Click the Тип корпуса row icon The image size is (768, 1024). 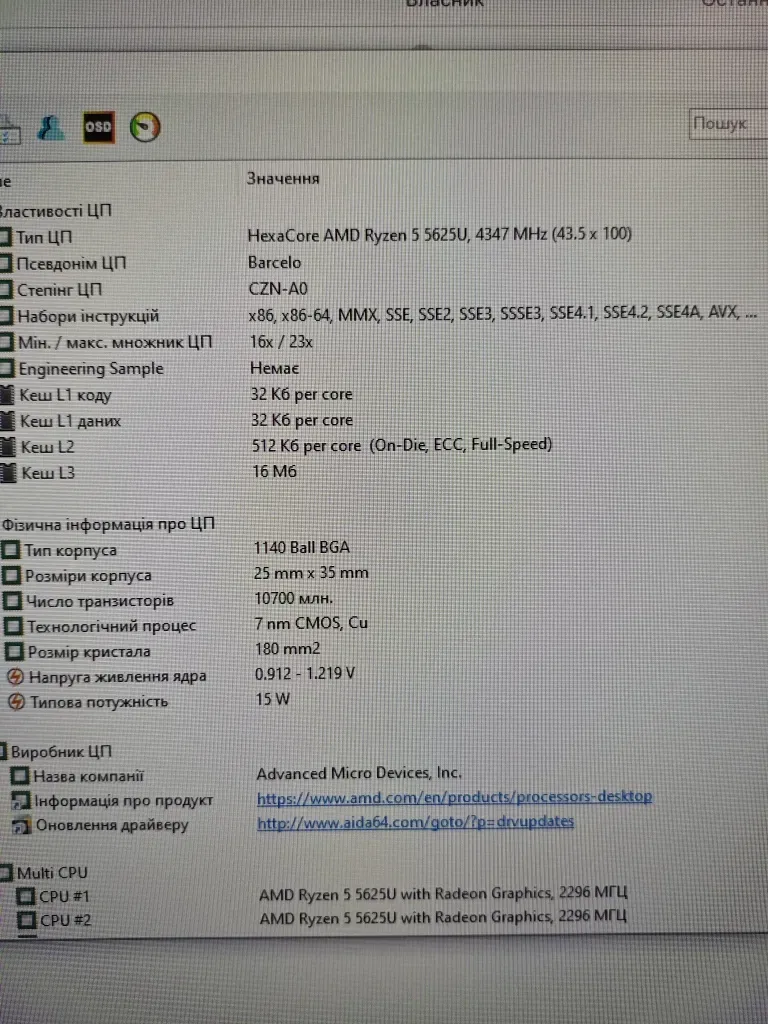point(10,550)
